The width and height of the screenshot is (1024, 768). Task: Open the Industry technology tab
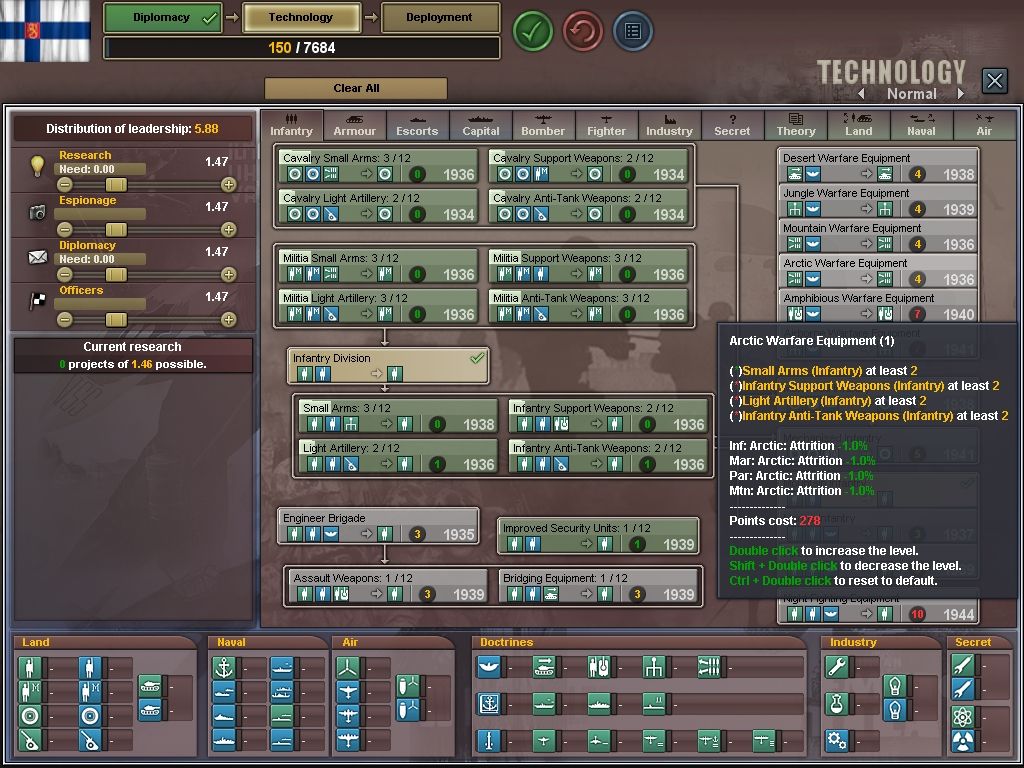click(x=669, y=125)
